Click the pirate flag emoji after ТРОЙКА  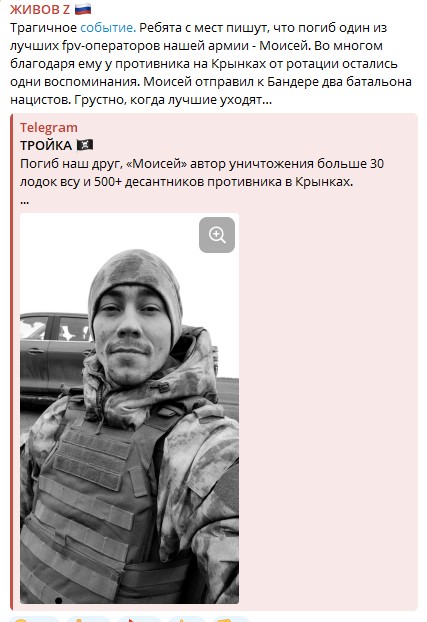click(x=85, y=145)
